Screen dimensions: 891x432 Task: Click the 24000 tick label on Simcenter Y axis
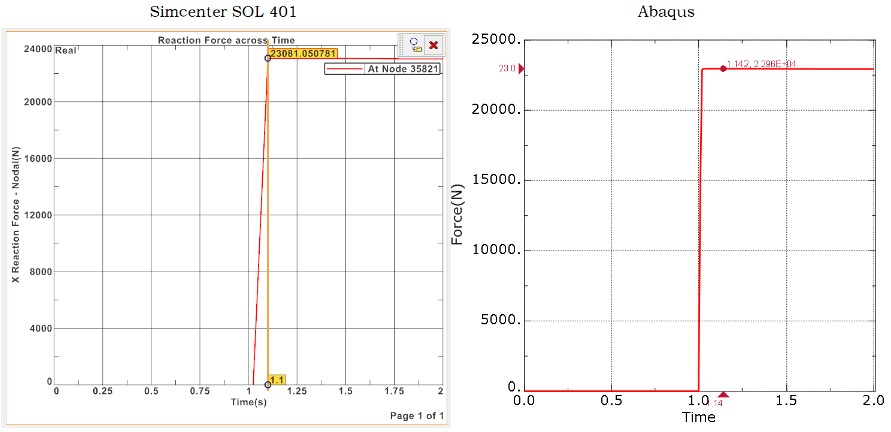coord(40,49)
